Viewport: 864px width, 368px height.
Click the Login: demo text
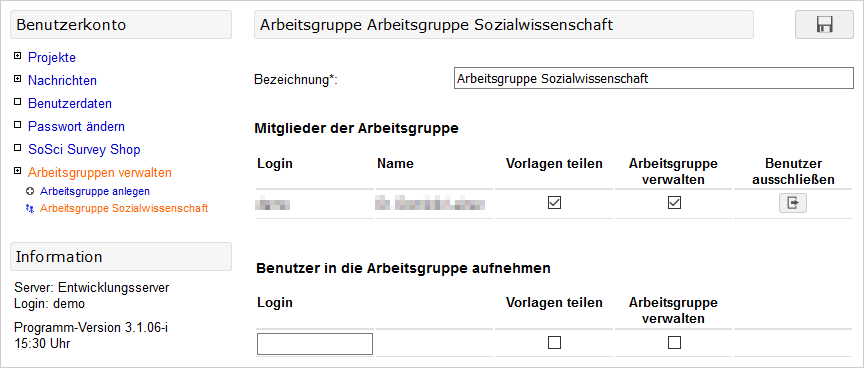(50, 304)
